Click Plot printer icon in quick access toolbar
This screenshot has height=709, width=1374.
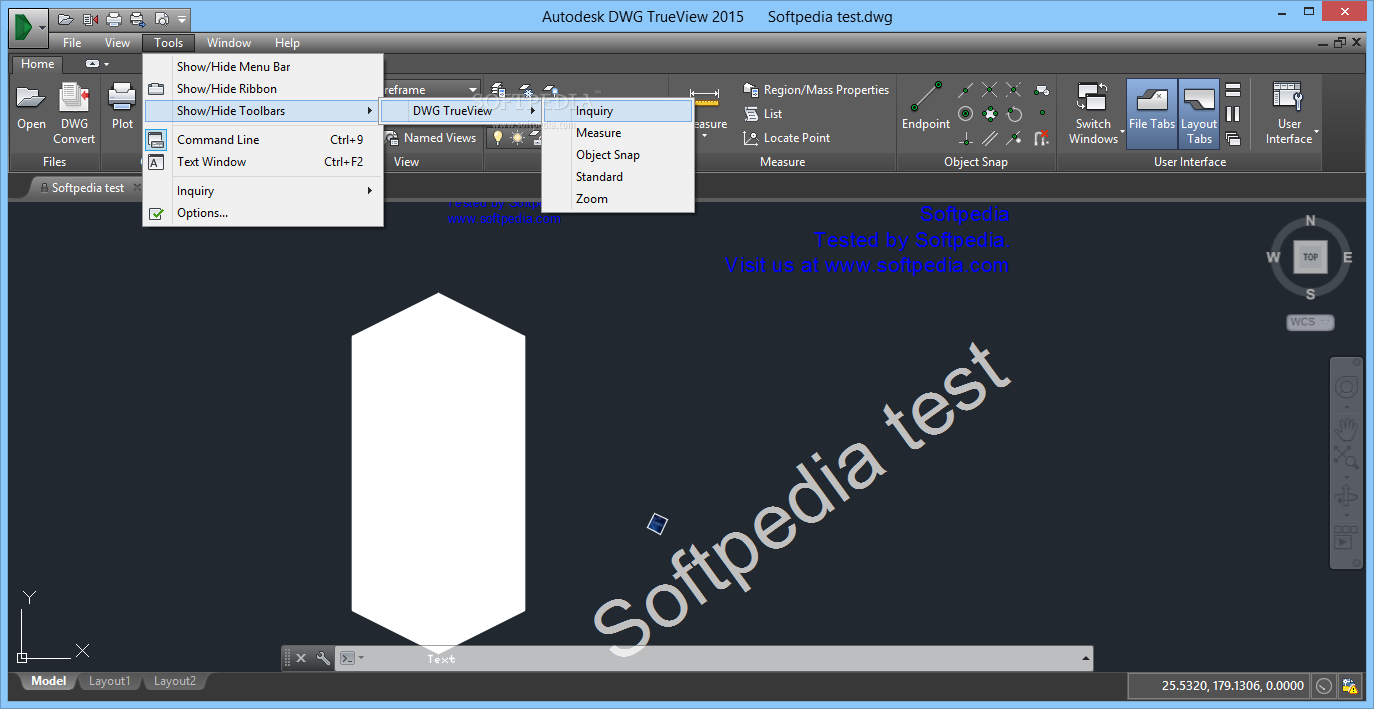click(114, 18)
